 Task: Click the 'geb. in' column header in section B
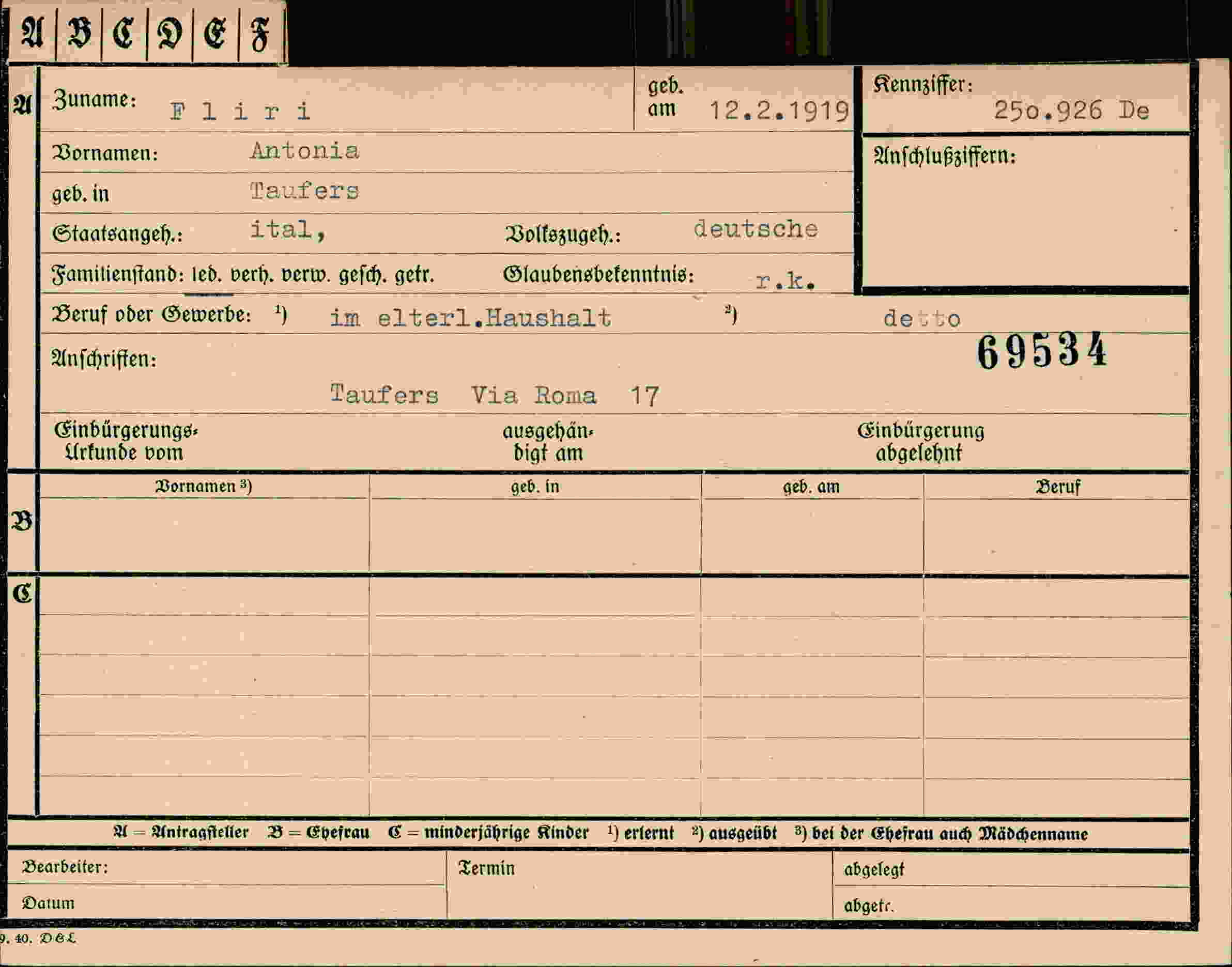click(535, 487)
